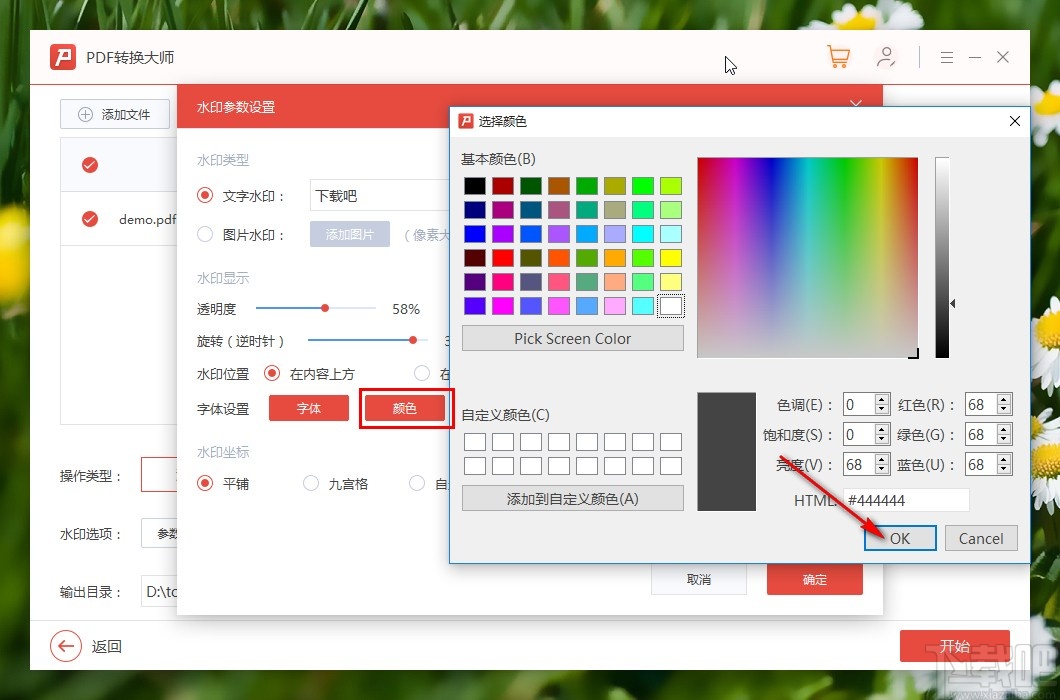Click the OK button in the color dialog
The height and width of the screenshot is (700, 1060).
[899, 538]
